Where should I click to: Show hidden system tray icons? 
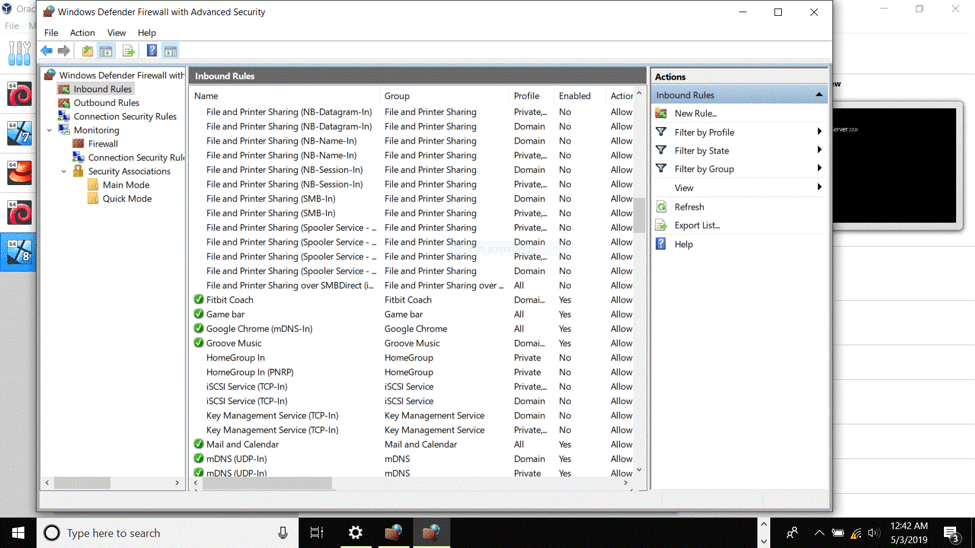819,533
